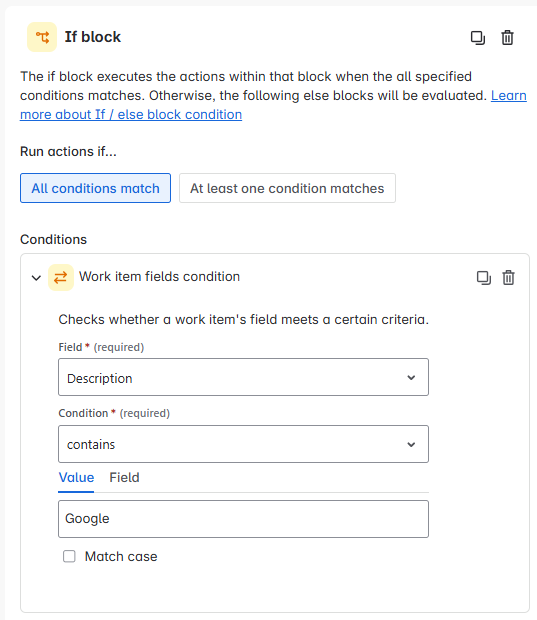Select All conditions match option
This screenshot has width=537, height=620.
coord(95,188)
